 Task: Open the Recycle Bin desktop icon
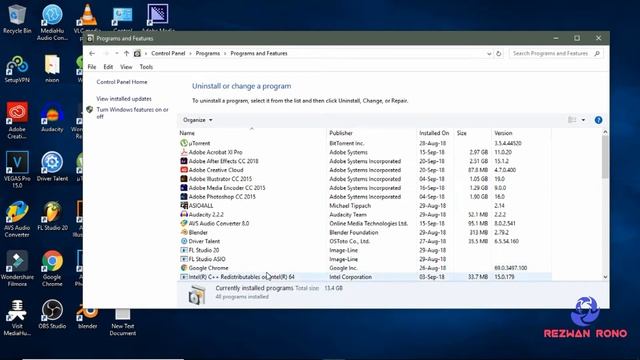point(17,19)
